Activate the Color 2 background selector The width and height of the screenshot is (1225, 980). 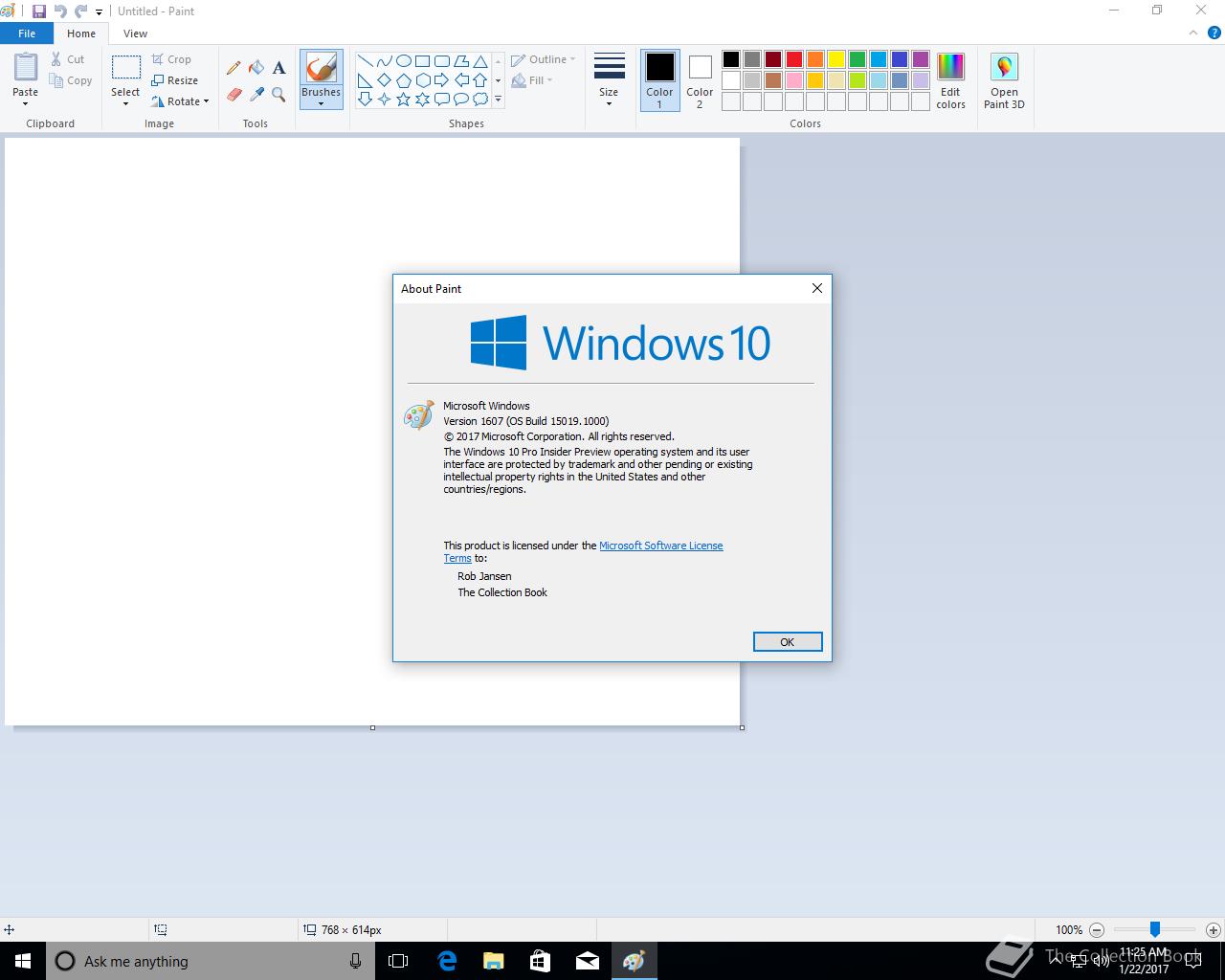tap(700, 80)
